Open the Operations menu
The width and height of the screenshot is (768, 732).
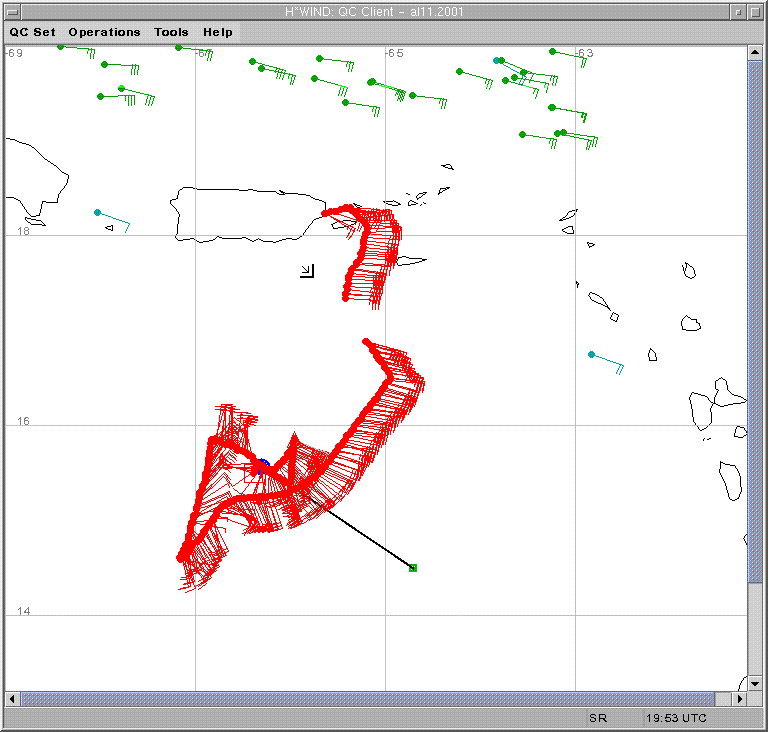coord(104,32)
